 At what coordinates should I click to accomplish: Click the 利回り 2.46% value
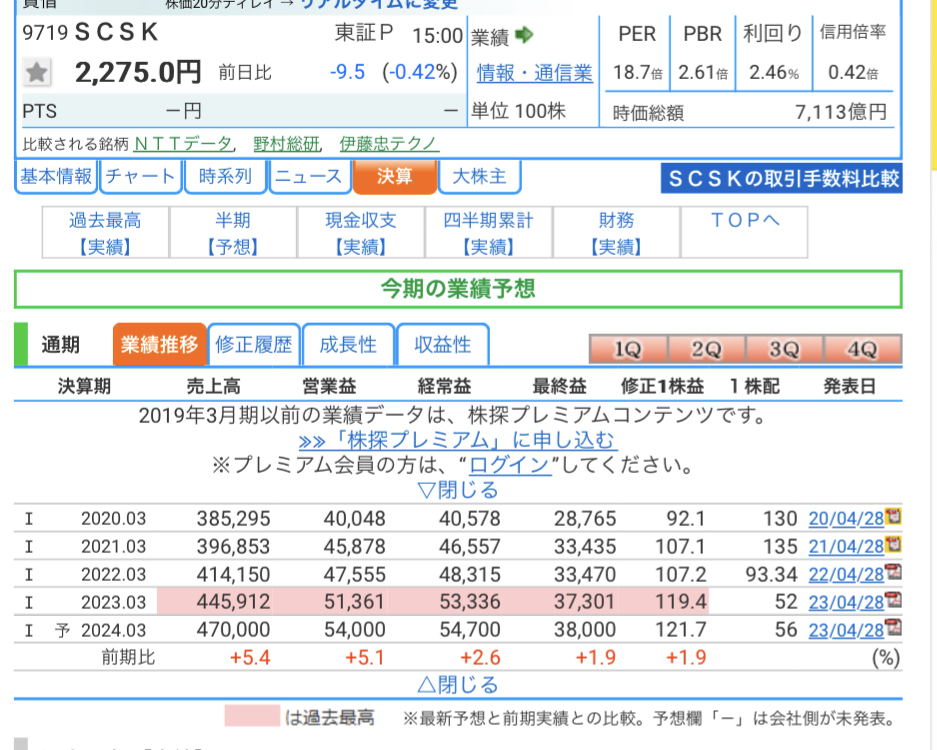click(774, 72)
